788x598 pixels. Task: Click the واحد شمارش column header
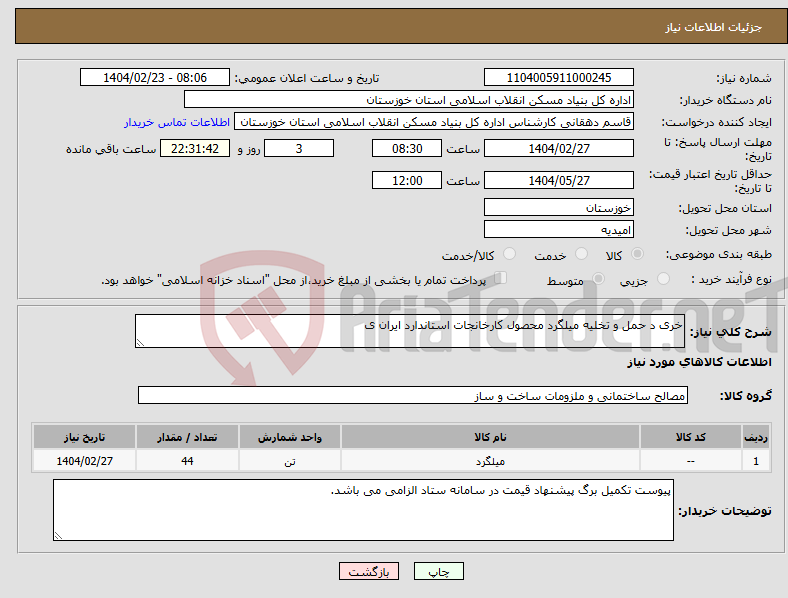tap(290, 437)
